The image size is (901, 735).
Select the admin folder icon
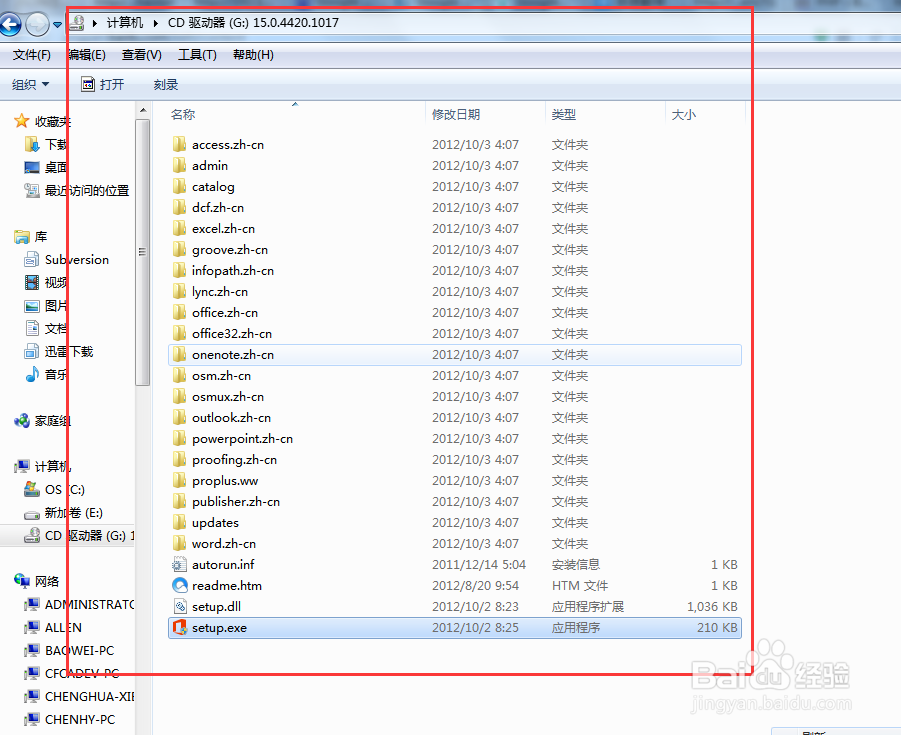point(179,166)
